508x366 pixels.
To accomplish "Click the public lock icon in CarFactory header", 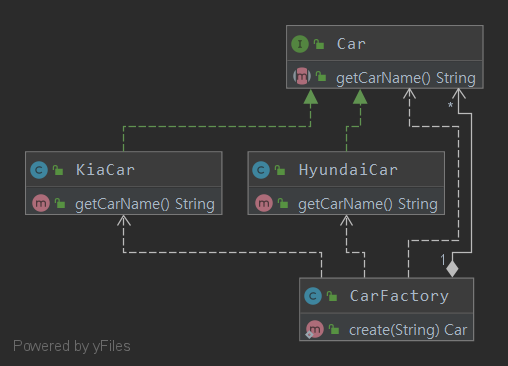I will click(x=332, y=296).
